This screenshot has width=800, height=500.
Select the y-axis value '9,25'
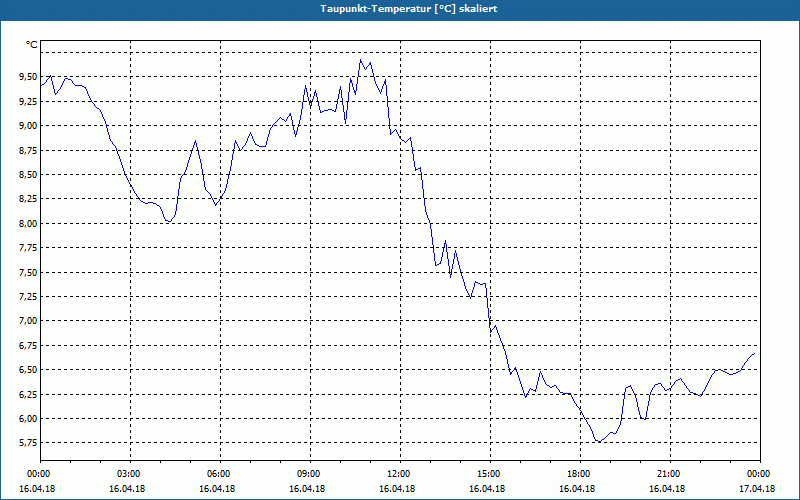click(28, 101)
